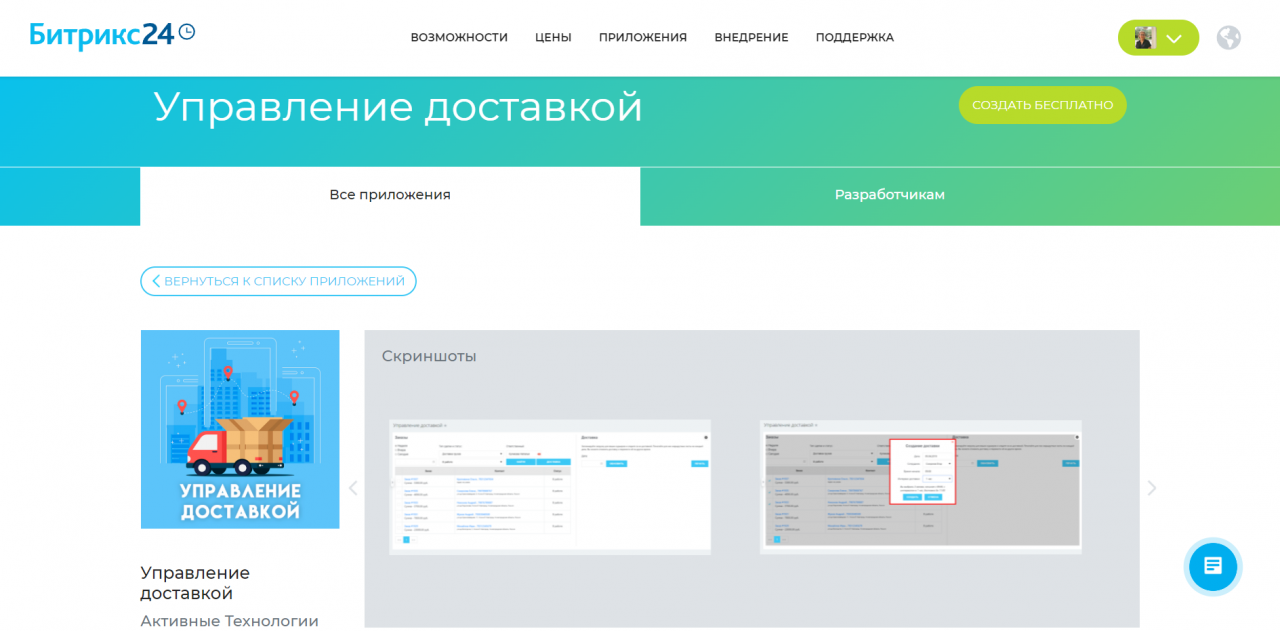1280x631 pixels.
Task: Expand the user account dropdown chevron
Action: click(1174, 39)
